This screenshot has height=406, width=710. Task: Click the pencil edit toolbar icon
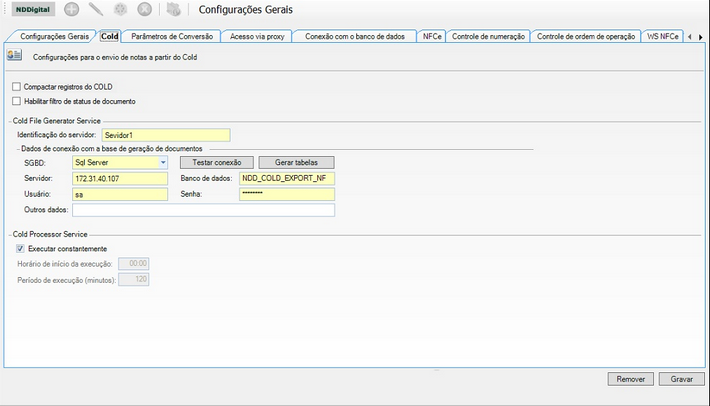tap(96, 10)
